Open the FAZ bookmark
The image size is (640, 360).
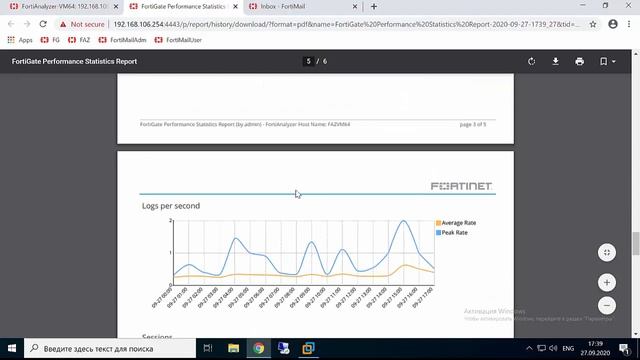click(x=79, y=40)
